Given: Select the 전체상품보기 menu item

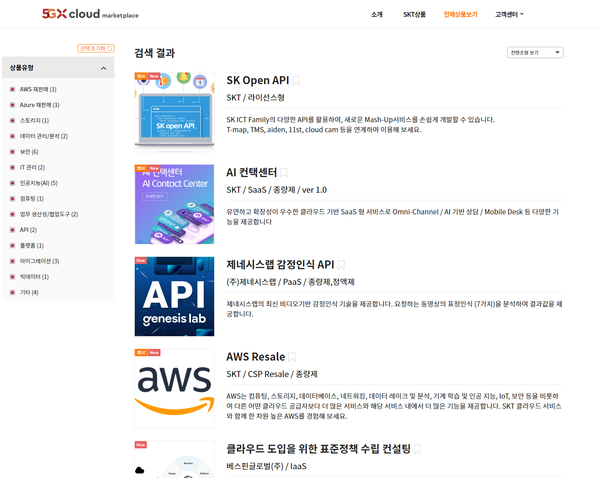Looking at the screenshot, I should click(461, 14).
